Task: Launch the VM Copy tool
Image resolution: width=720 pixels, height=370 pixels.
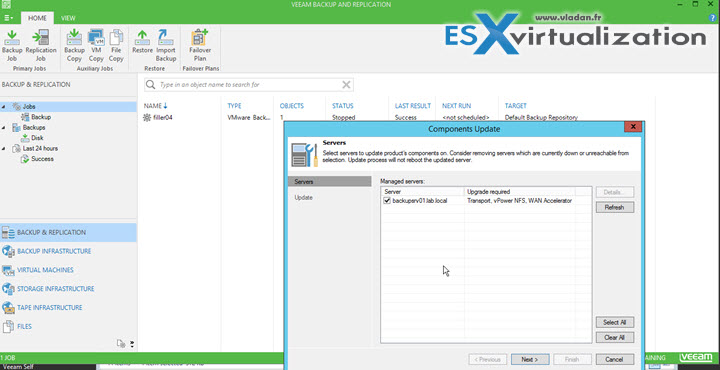Action: 96,46
